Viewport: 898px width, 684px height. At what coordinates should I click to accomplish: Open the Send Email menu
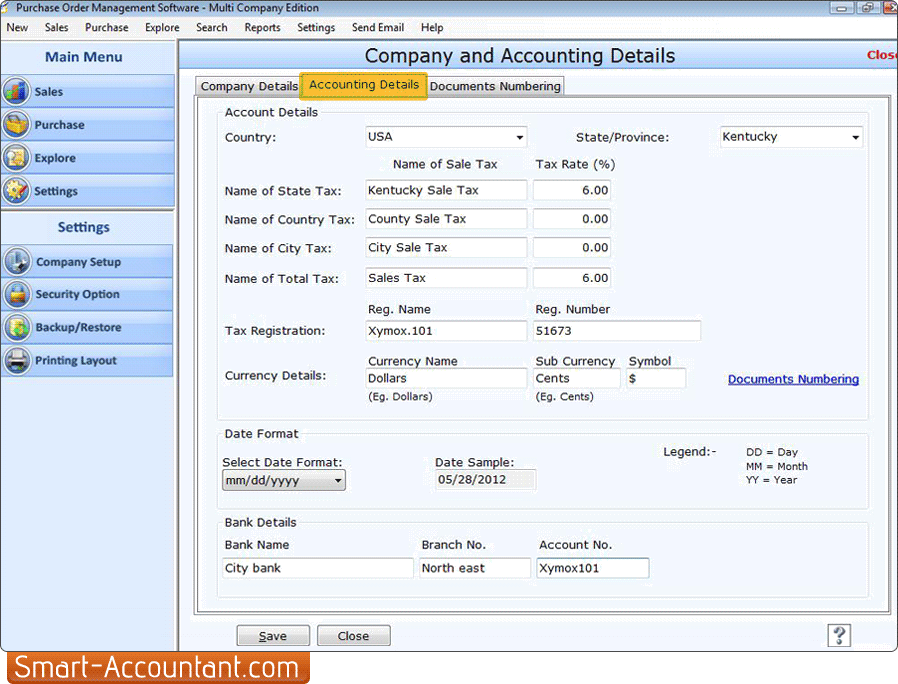coord(377,27)
